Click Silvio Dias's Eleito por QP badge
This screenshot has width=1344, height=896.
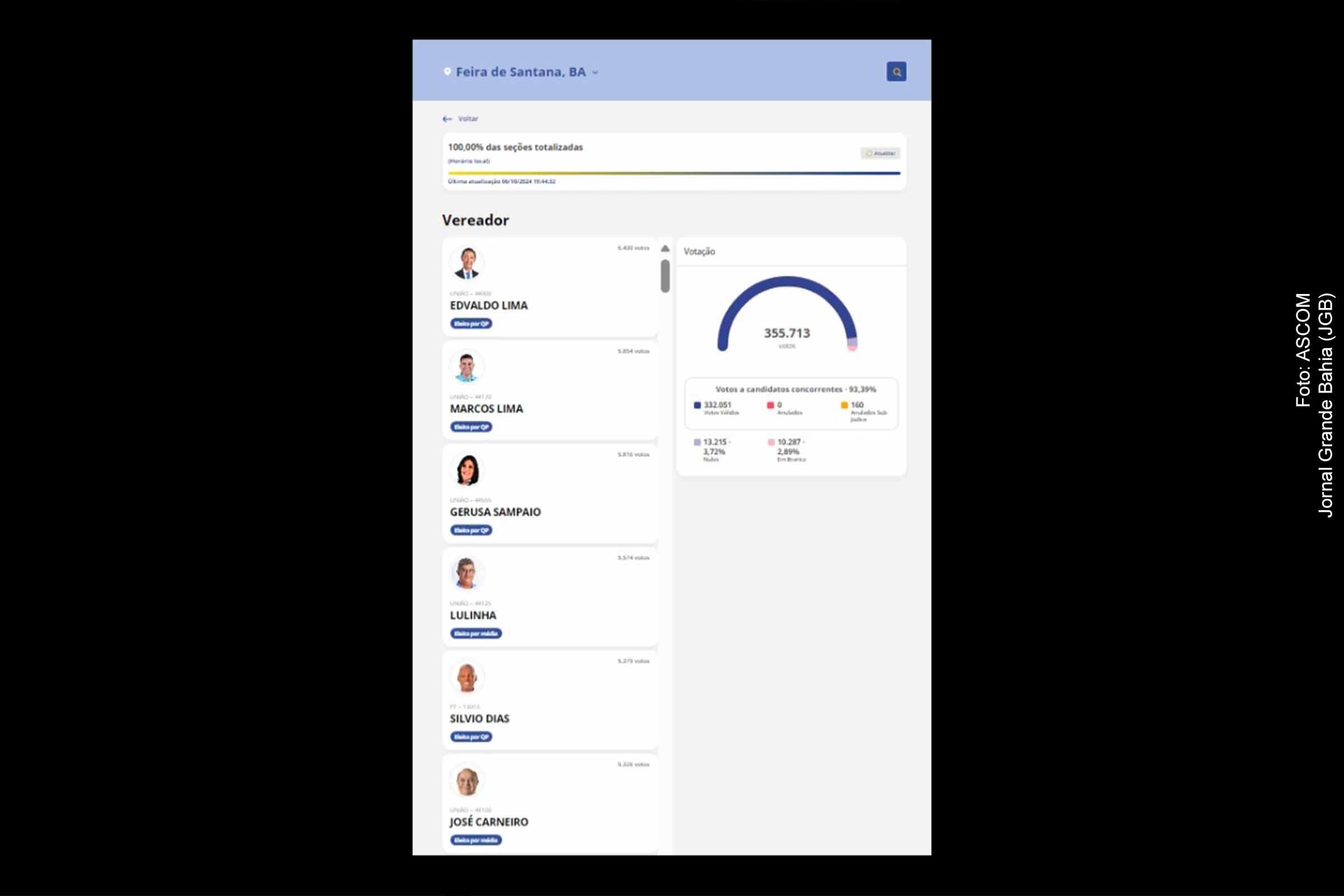471,738
